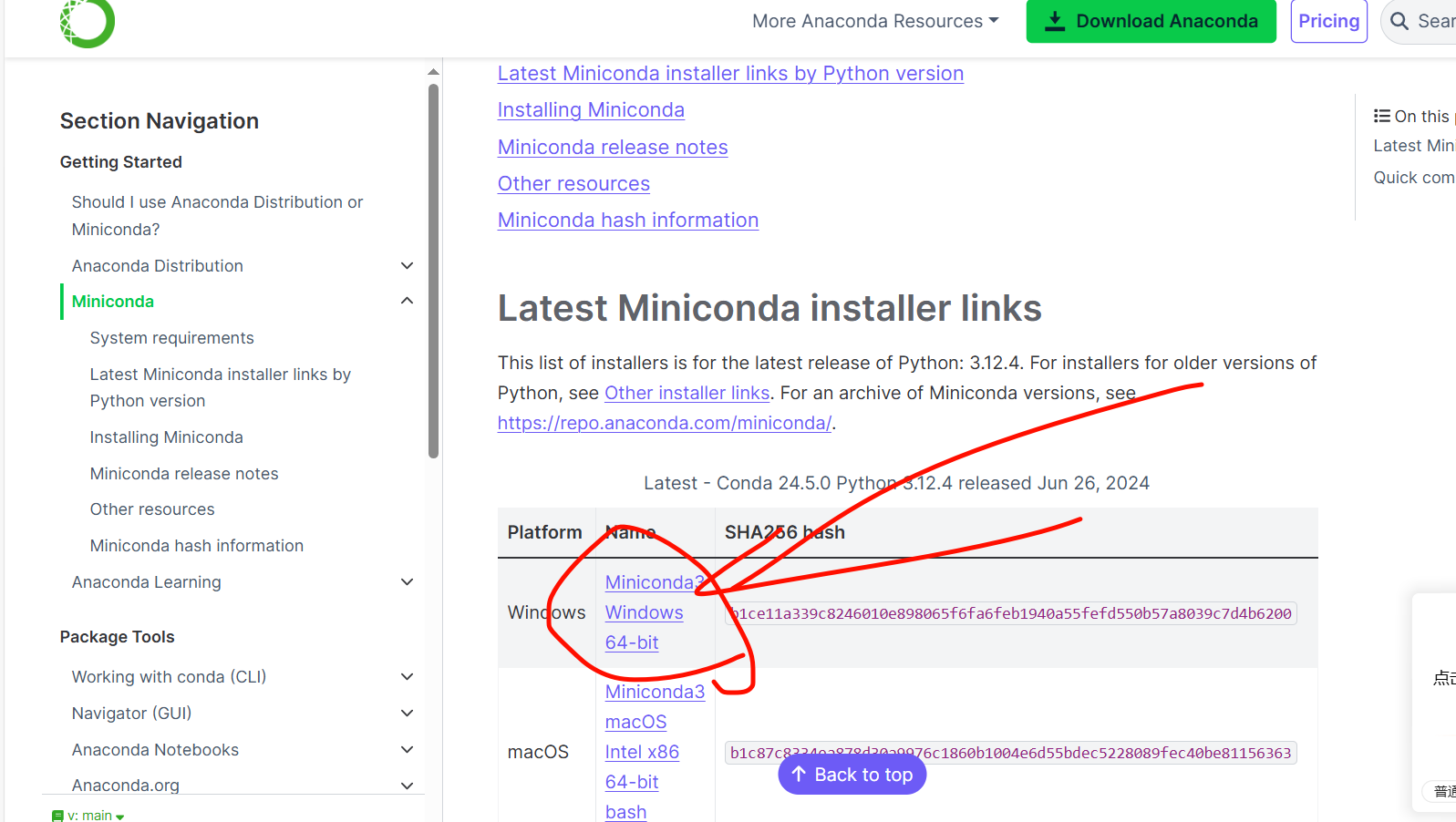Open Navigator (GUI) sidebar item
Viewport: 1456px width, 822px height.
[x=131, y=713]
